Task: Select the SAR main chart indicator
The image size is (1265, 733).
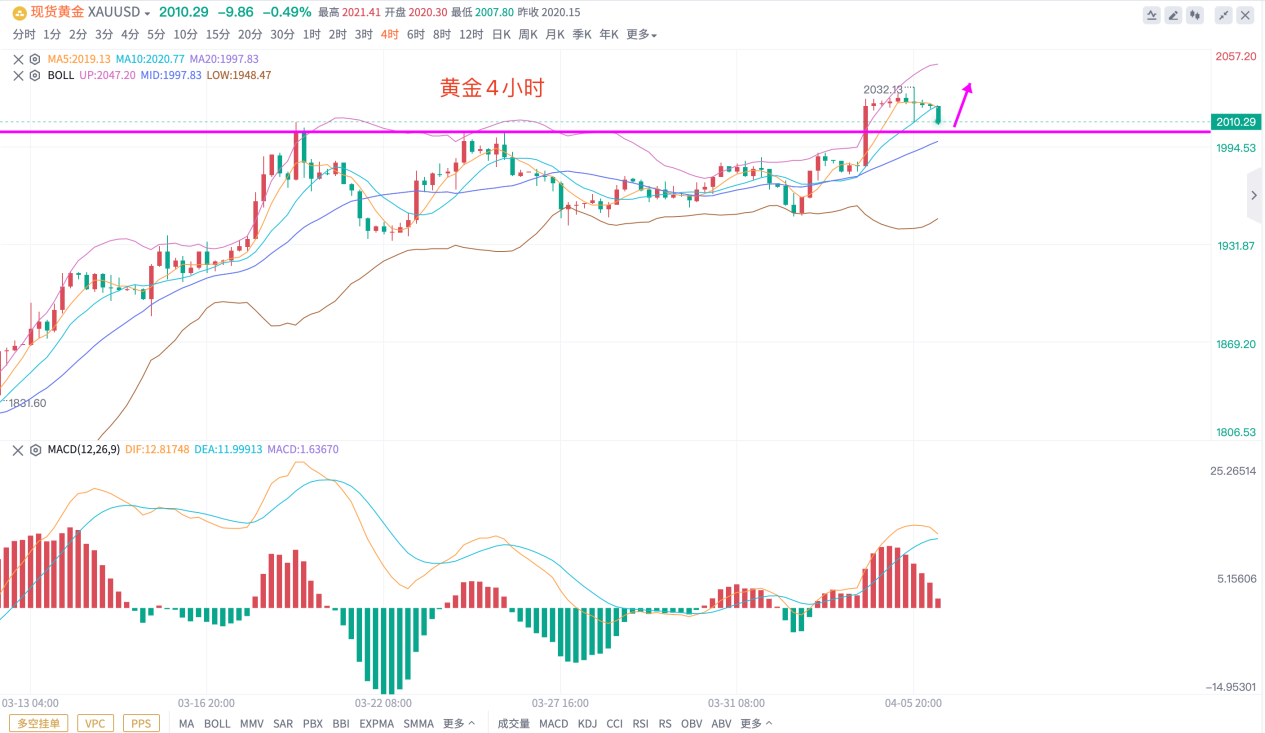Action: tap(283, 723)
